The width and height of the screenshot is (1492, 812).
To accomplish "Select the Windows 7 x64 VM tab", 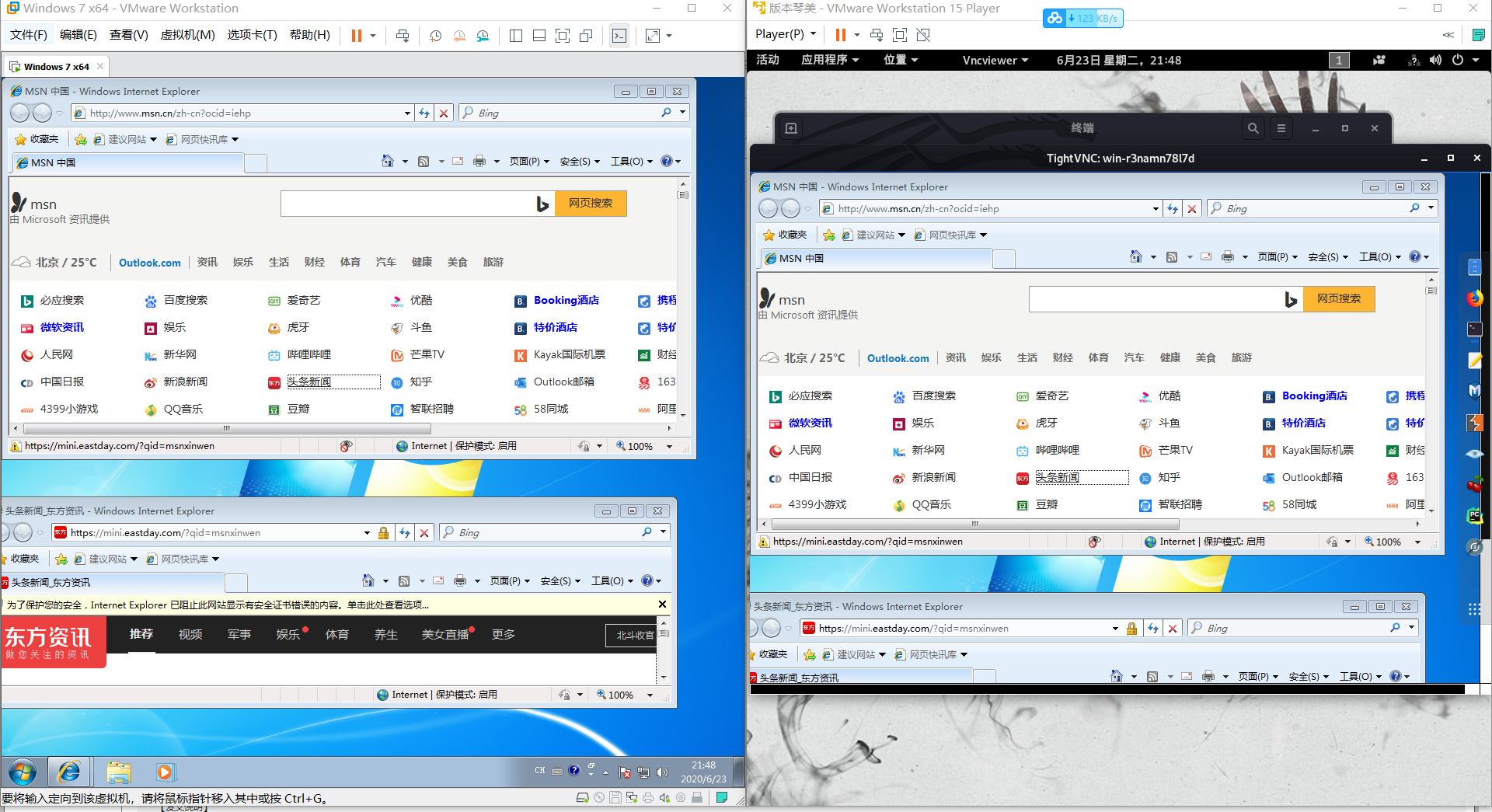I will [57, 67].
